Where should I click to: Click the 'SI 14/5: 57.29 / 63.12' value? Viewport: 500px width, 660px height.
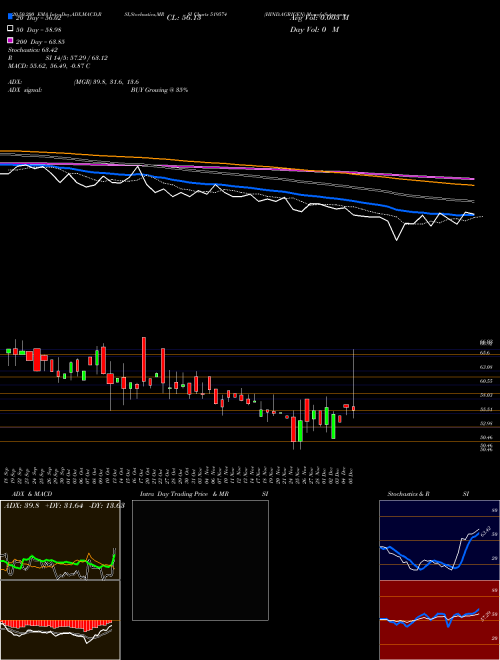77,58
